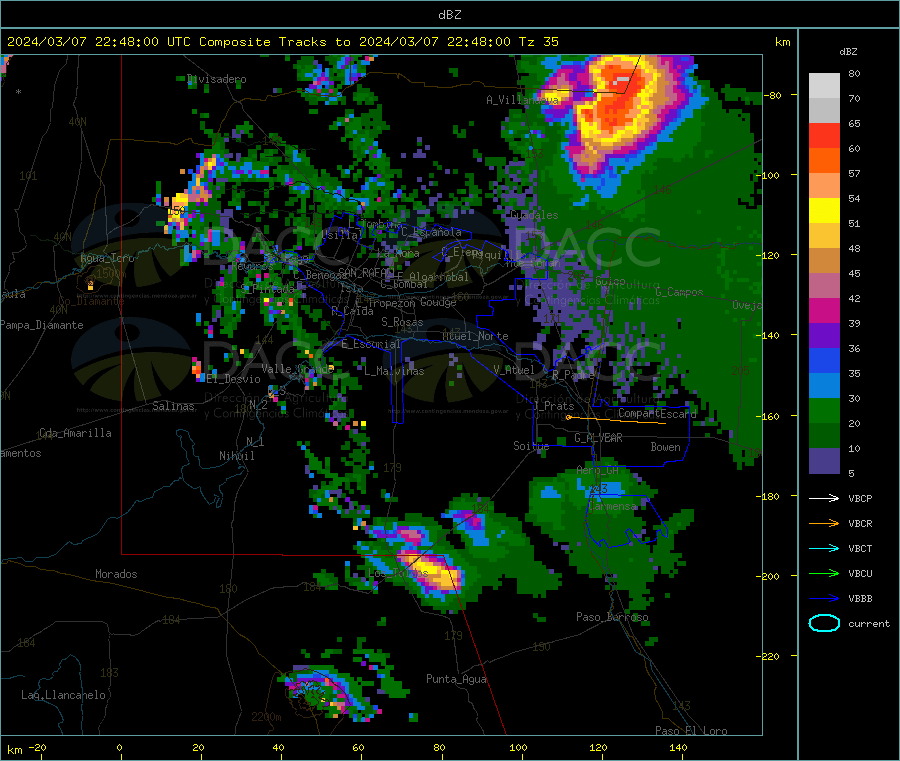
Task: Select the bright yellow swatch in the legend
Action: pos(824,211)
